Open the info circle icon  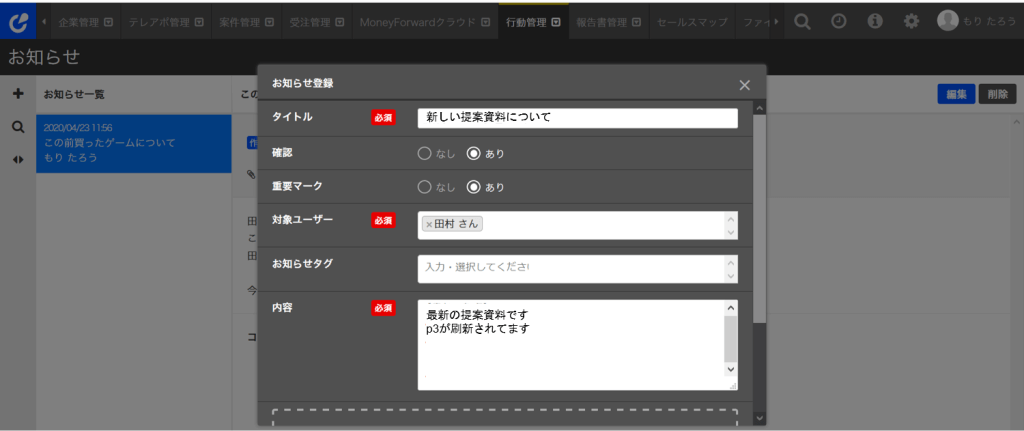coord(874,21)
